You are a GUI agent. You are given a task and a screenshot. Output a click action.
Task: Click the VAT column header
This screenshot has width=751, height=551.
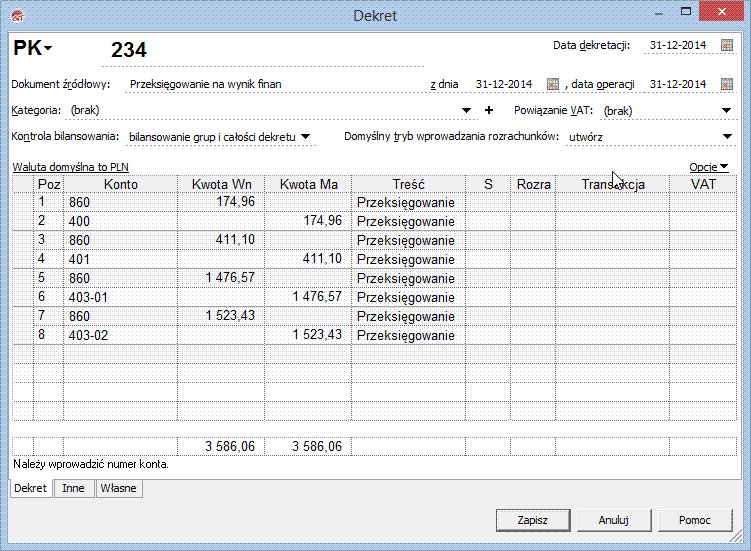703,184
